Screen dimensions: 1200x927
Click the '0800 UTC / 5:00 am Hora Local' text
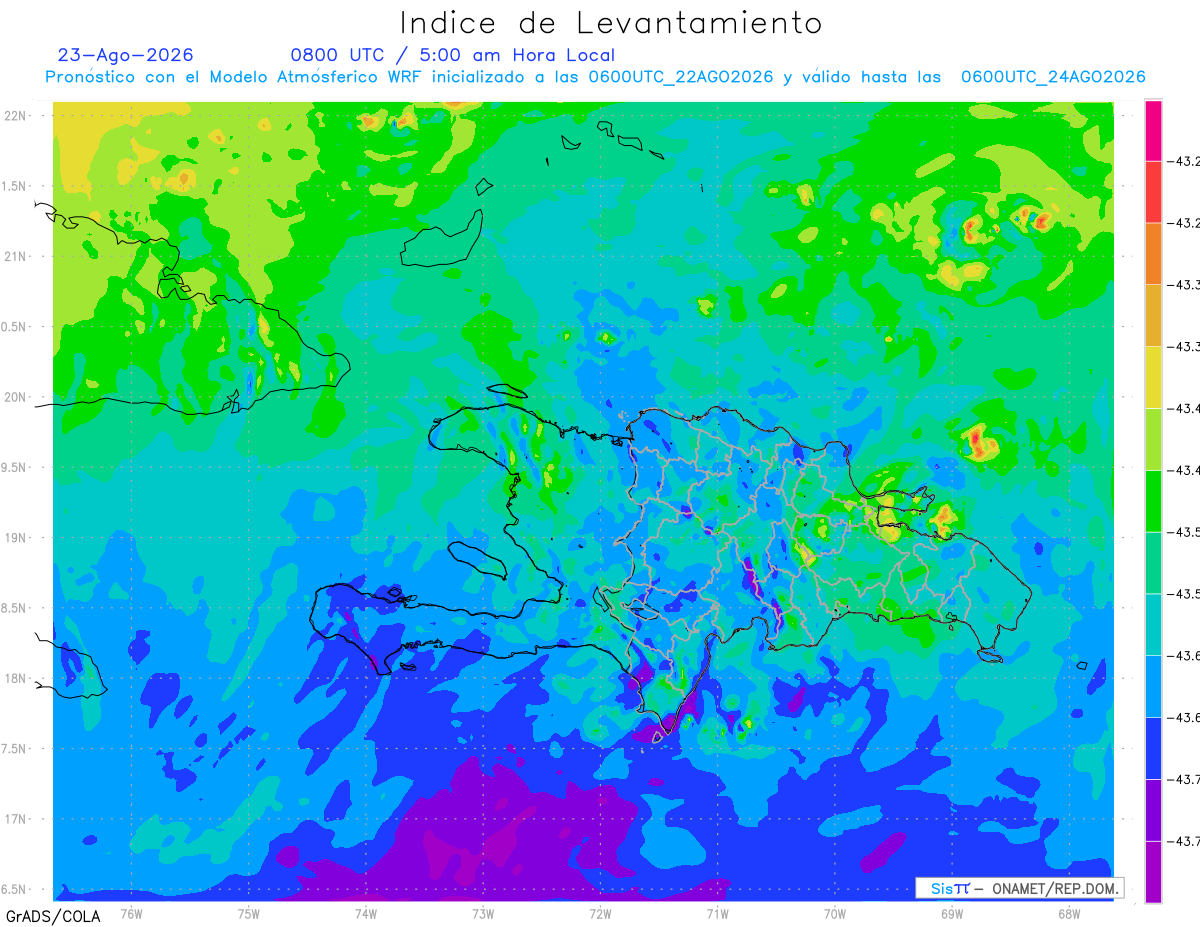[453, 56]
